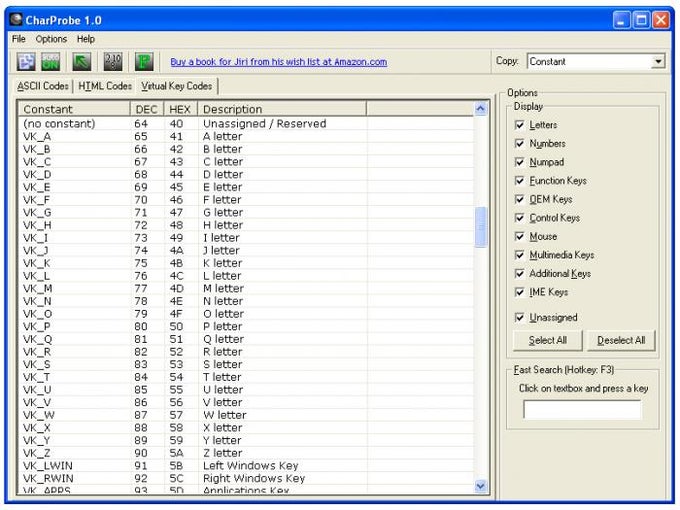Screen dimensions: 680x510
Task: Open the Options menu
Action: (51, 39)
